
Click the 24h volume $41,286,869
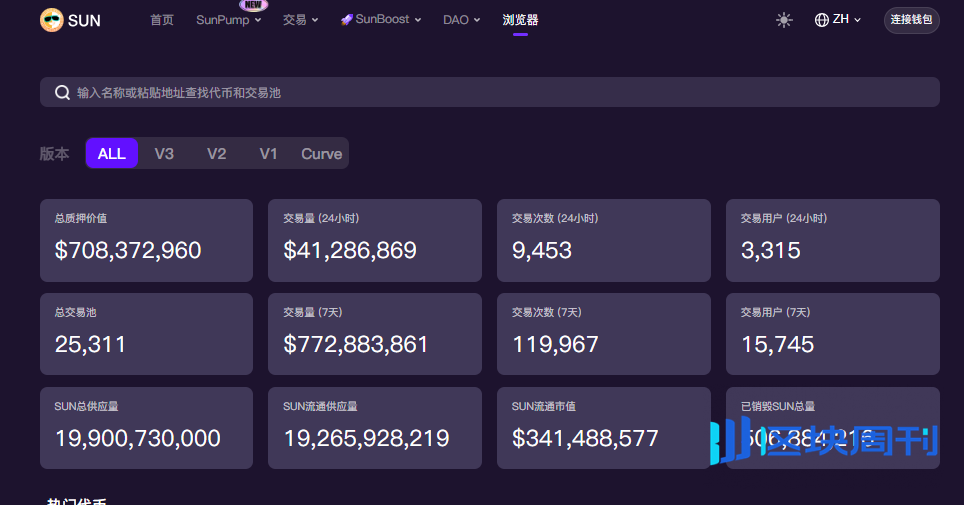(350, 250)
